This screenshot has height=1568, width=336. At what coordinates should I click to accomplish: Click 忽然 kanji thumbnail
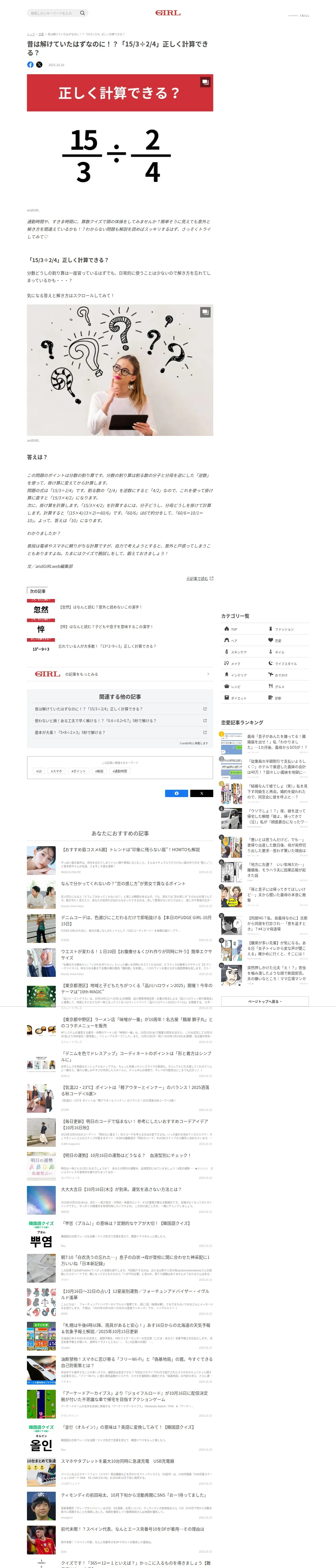coord(41,608)
